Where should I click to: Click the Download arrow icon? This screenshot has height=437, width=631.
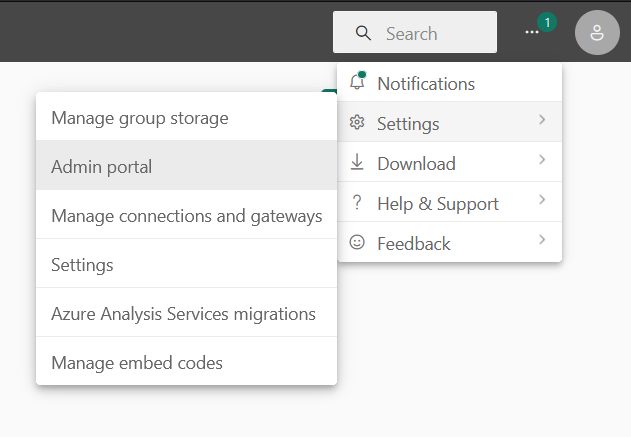[357, 162]
